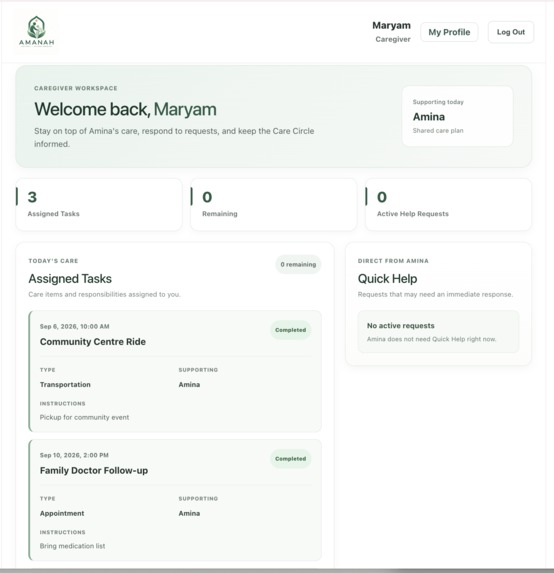Click the Quick Help heading
This screenshot has height=573, width=554.
[387, 279]
